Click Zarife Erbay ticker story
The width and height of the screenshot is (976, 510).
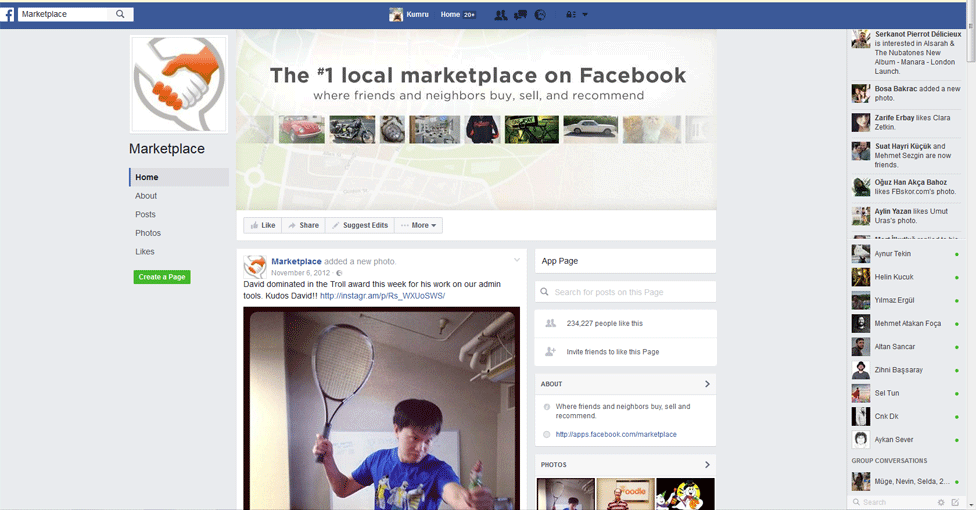pos(906,122)
